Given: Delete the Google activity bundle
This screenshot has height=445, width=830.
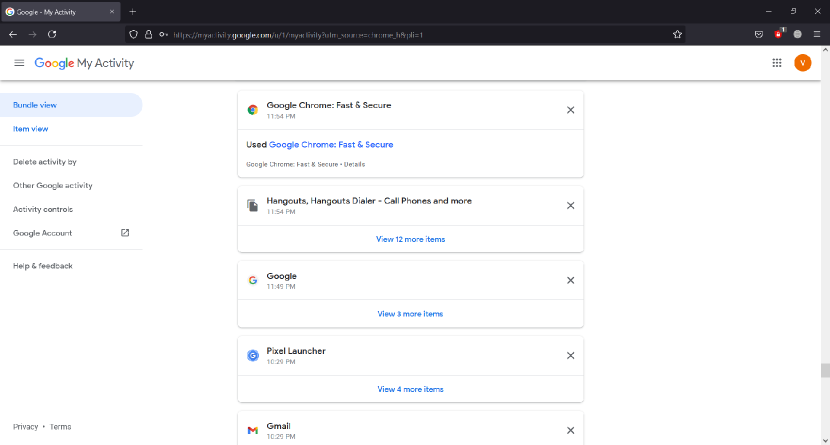Looking at the screenshot, I should point(570,280).
